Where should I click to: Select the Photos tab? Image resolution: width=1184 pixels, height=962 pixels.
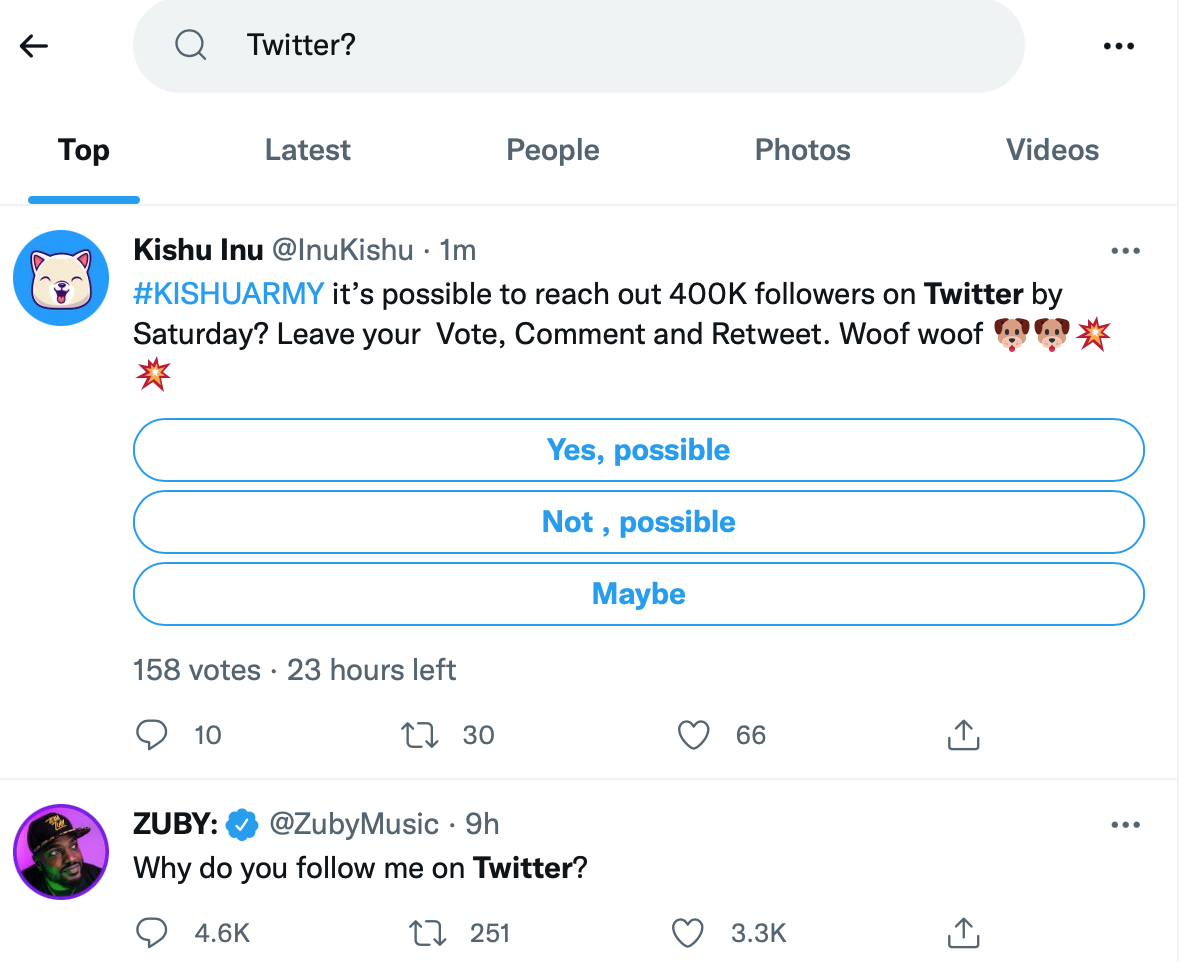[x=802, y=150]
